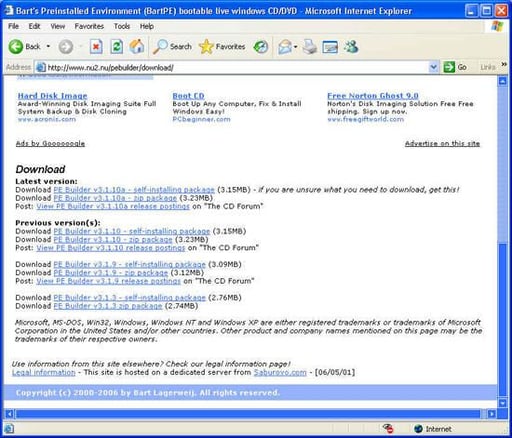The image size is (512, 438).
Task: Download PE Builder v3.1.10a self-installing package
Action: coord(134,190)
